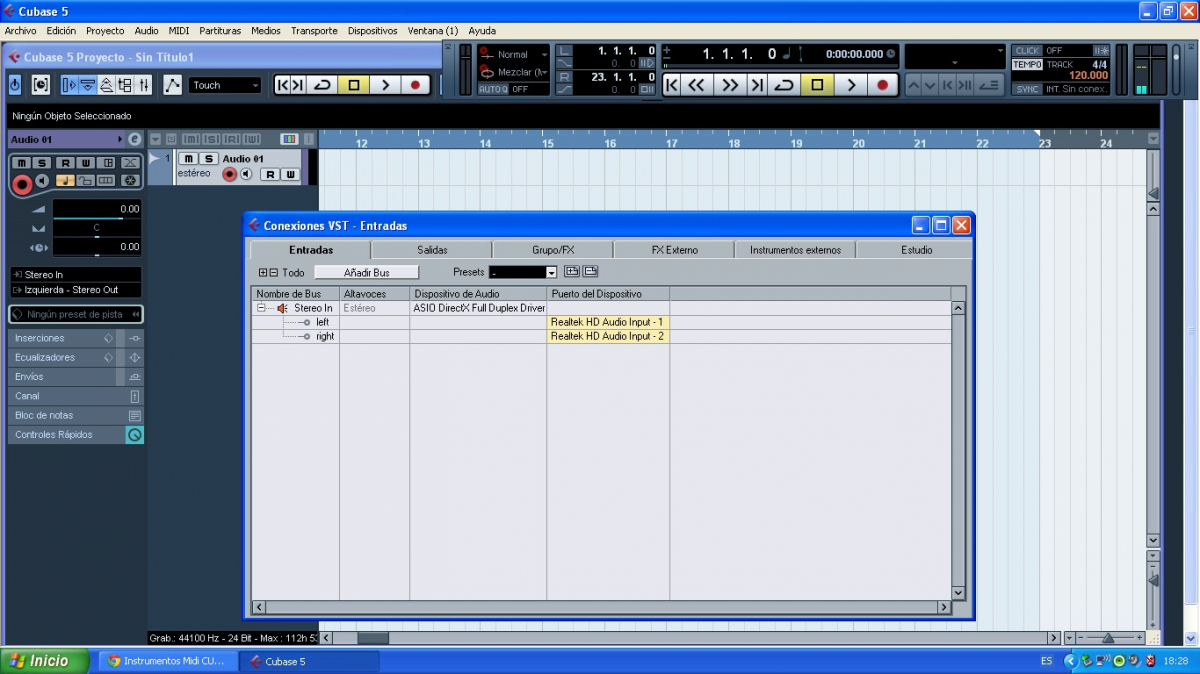Open the Normal record mode dropdown

(x=514, y=54)
